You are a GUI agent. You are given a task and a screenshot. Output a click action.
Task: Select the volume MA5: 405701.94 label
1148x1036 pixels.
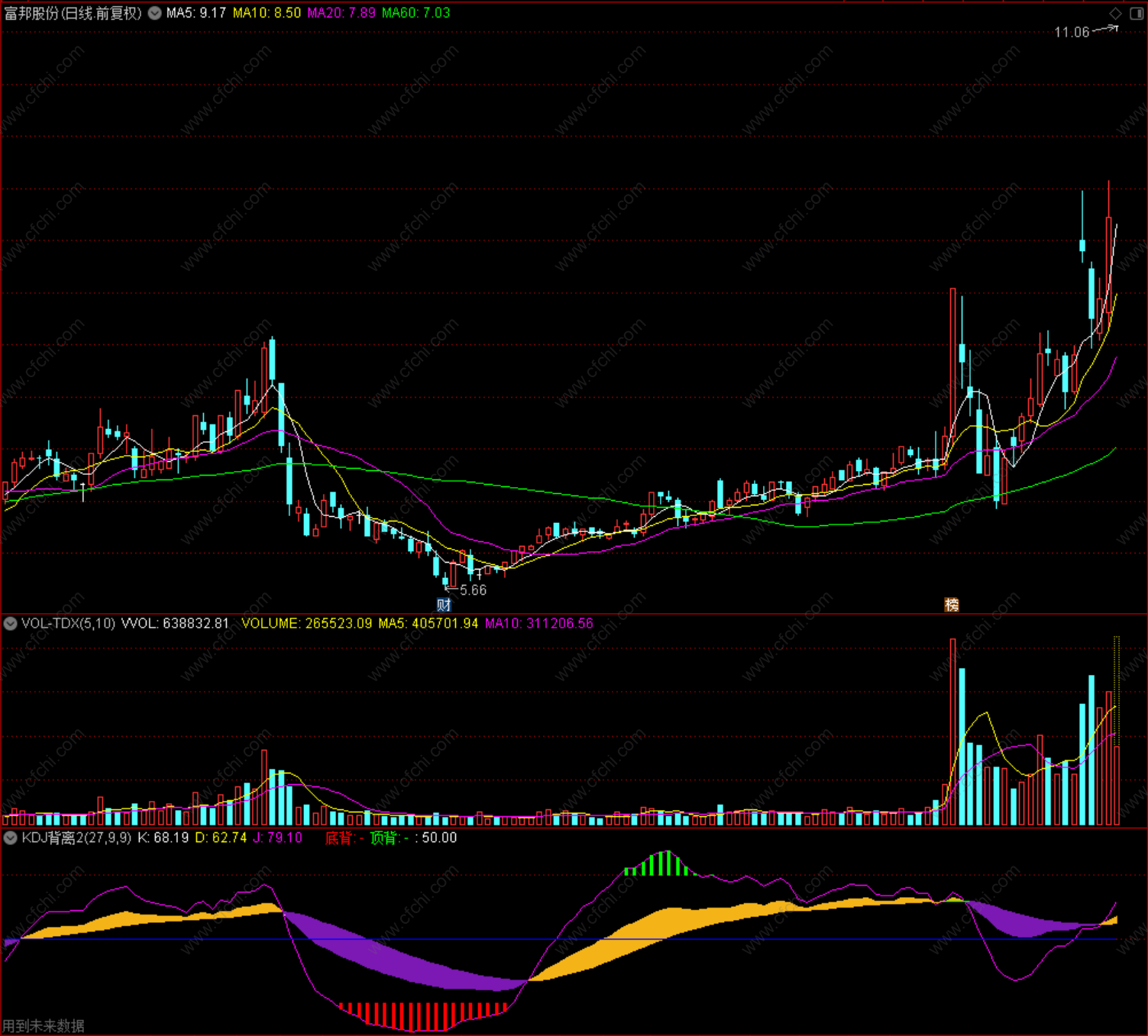click(428, 624)
